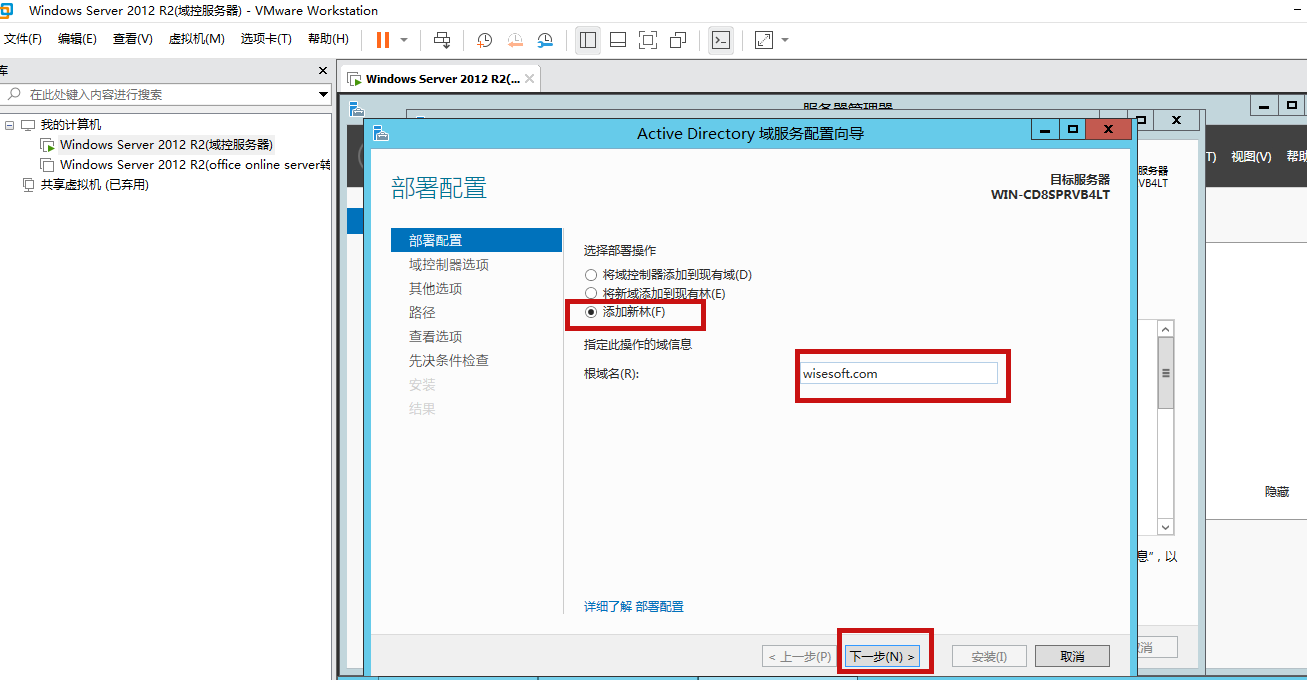The image size is (1307, 680).
Task: Toggle the library sidebar view
Action: pos(588,40)
